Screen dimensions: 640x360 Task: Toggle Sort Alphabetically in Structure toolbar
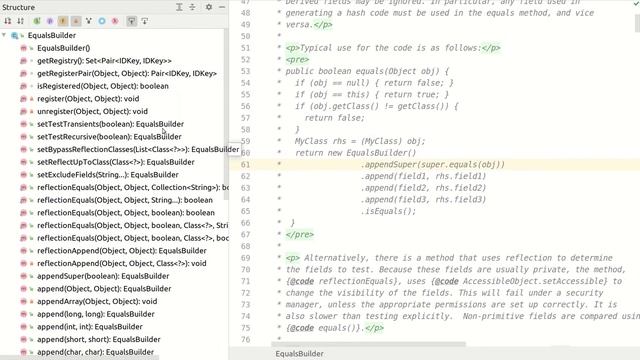[20, 21]
